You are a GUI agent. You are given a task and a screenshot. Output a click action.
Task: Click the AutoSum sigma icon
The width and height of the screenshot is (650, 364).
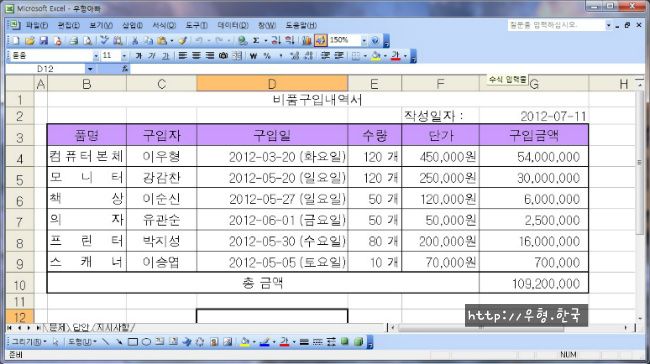(255, 41)
